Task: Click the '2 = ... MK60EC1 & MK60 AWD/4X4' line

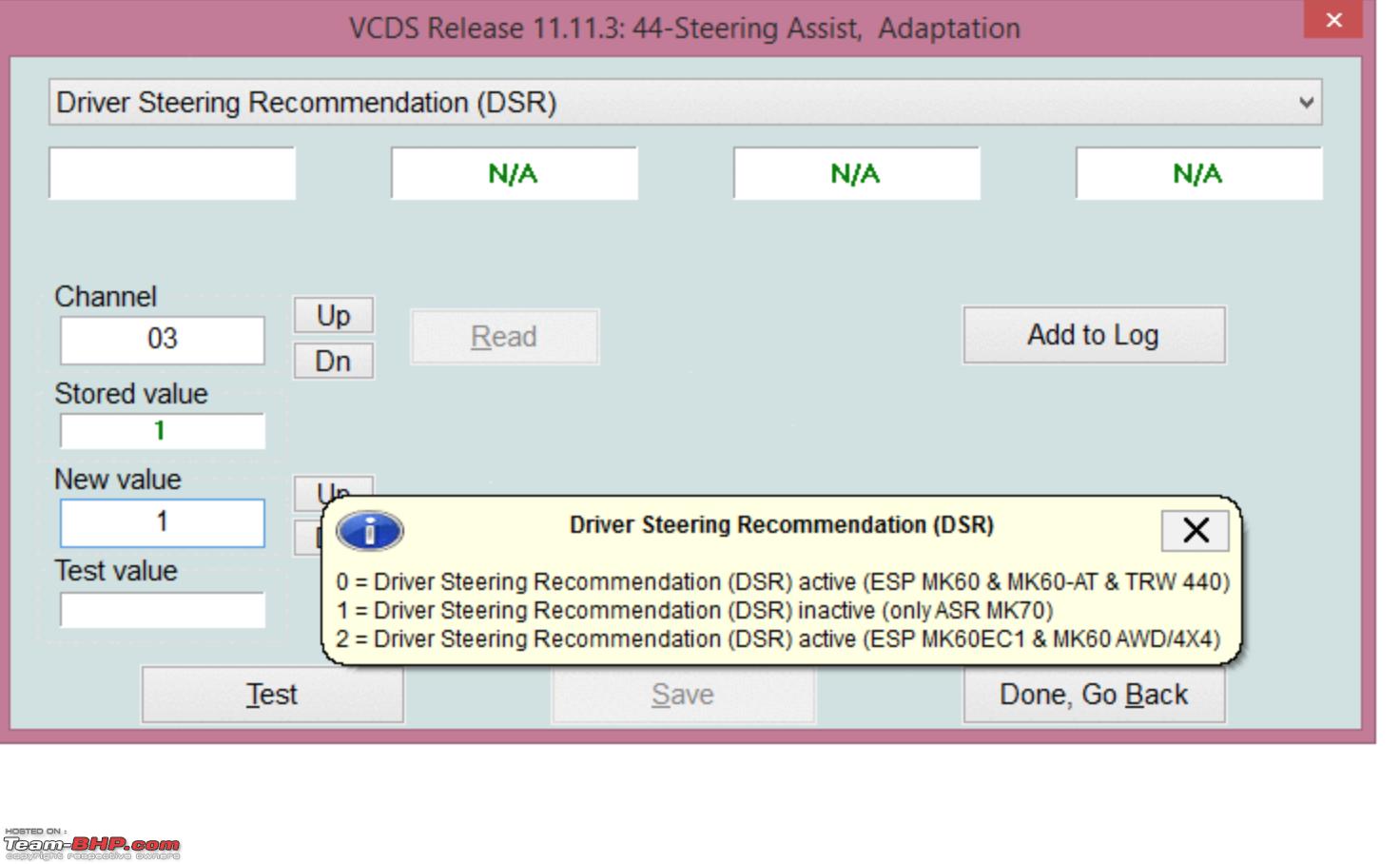Action: pos(778,638)
